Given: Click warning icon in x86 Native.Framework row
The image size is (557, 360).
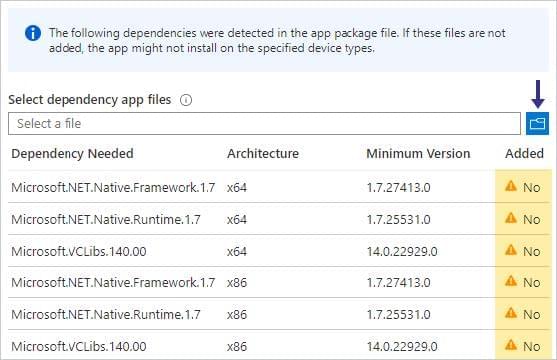Looking at the screenshot, I should tap(511, 281).
